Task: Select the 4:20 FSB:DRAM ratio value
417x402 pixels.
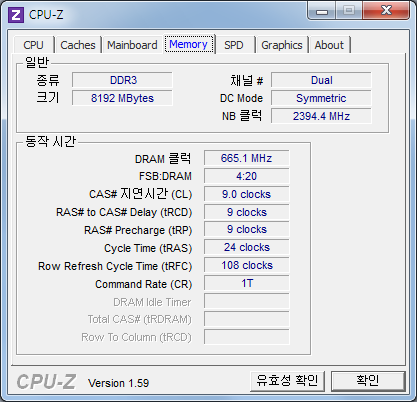Action: (x=247, y=176)
